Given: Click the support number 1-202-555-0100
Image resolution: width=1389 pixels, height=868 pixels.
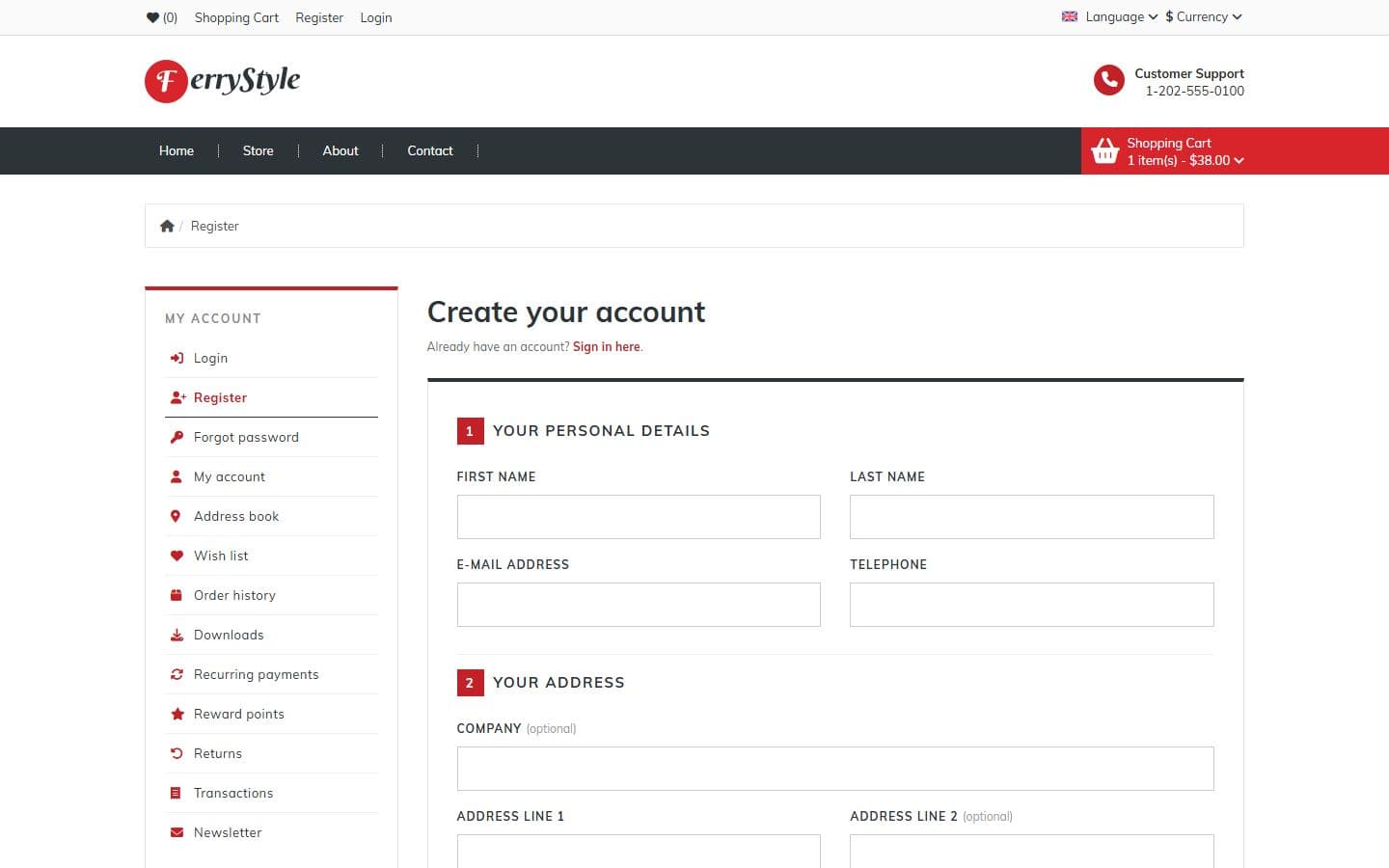Looking at the screenshot, I should [x=1195, y=91].
